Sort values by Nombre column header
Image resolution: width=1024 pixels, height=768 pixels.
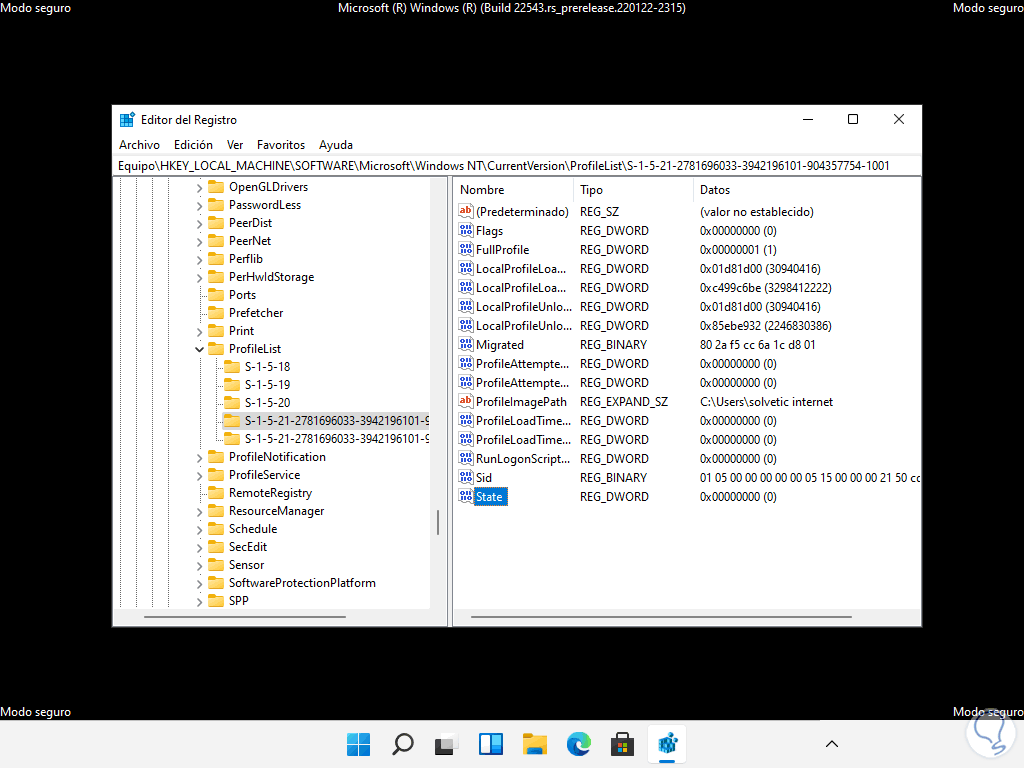pos(513,190)
